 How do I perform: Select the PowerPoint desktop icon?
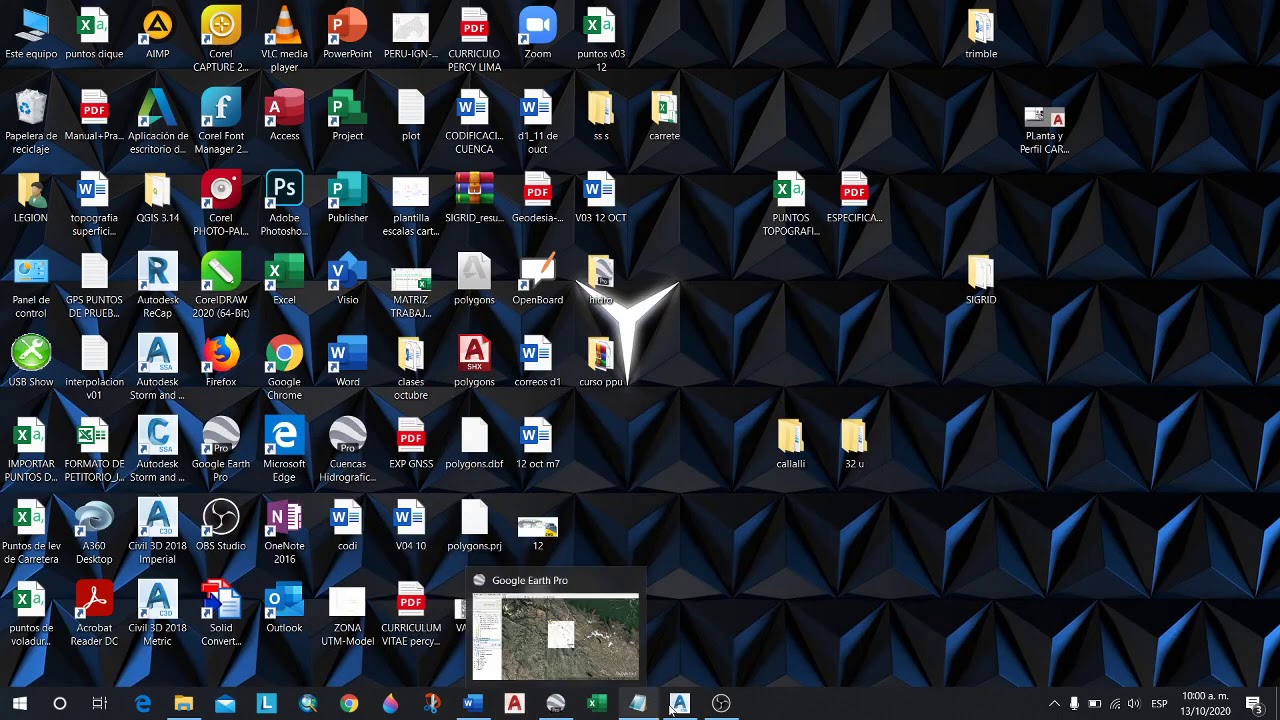pyautogui.click(x=347, y=35)
